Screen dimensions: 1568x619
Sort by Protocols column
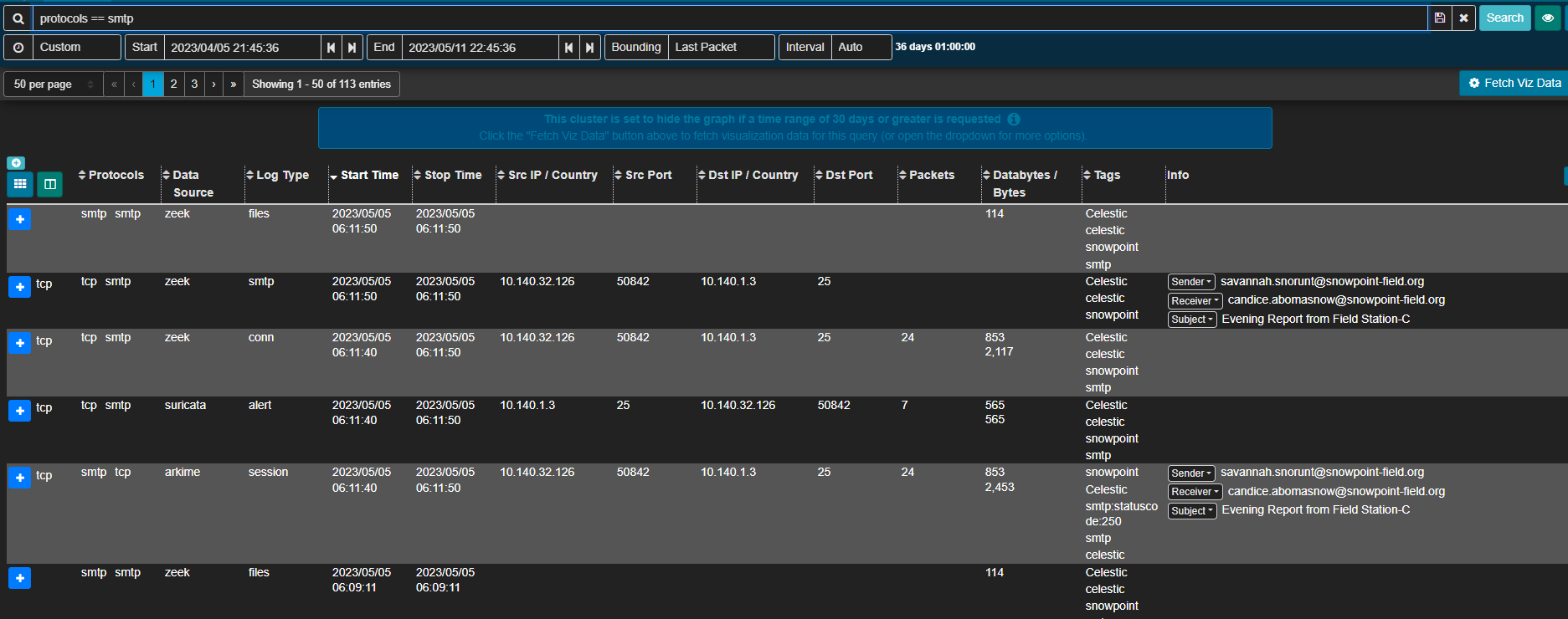tap(111, 175)
